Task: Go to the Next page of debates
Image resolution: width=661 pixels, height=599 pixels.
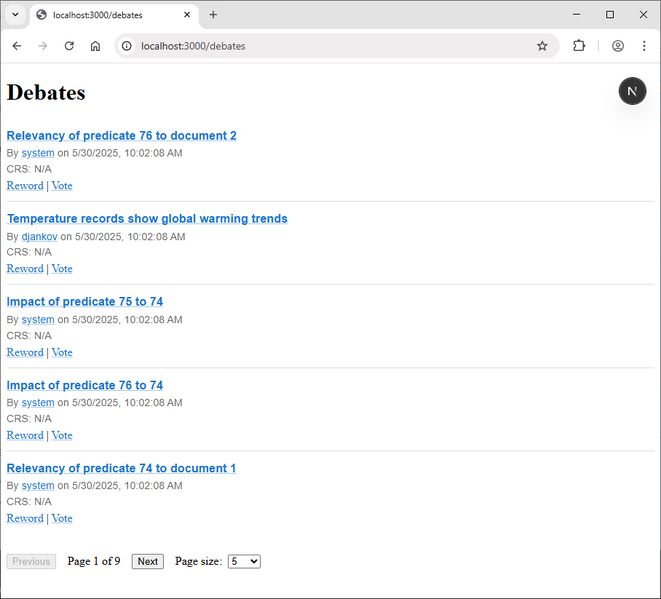Action: point(148,561)
